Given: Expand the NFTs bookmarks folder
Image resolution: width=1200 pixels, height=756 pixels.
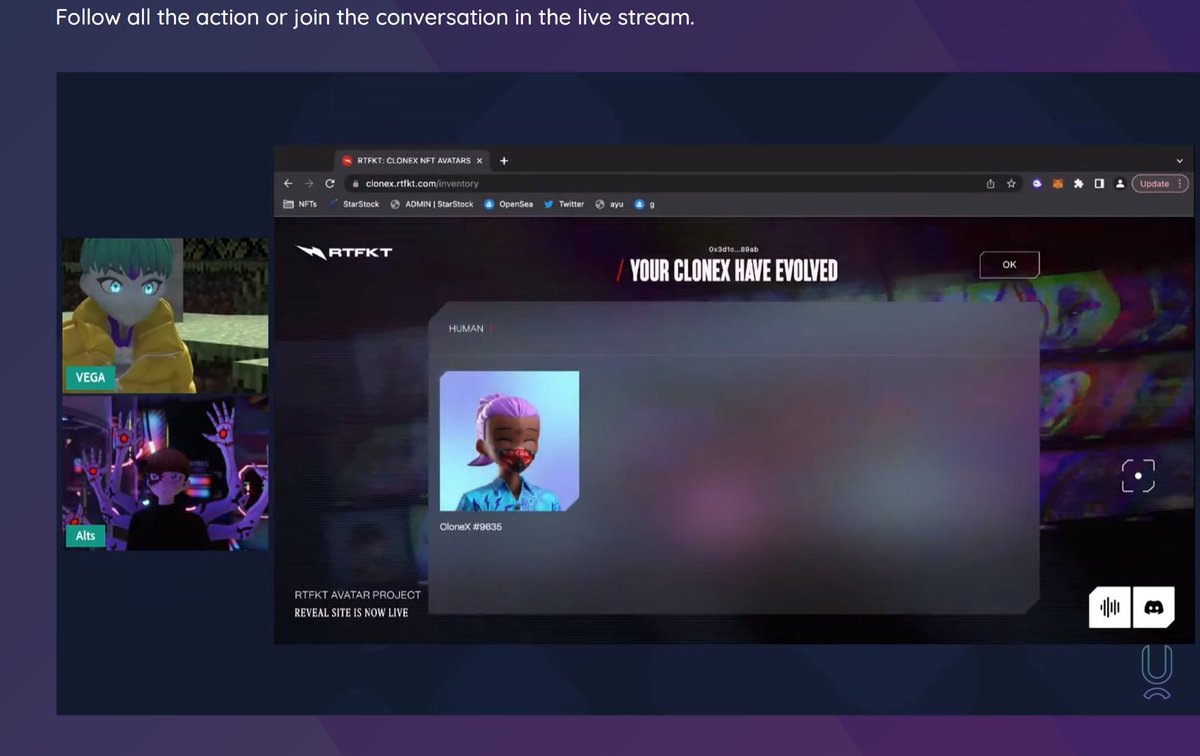Looking at the screenshot, I should (300, 204).
